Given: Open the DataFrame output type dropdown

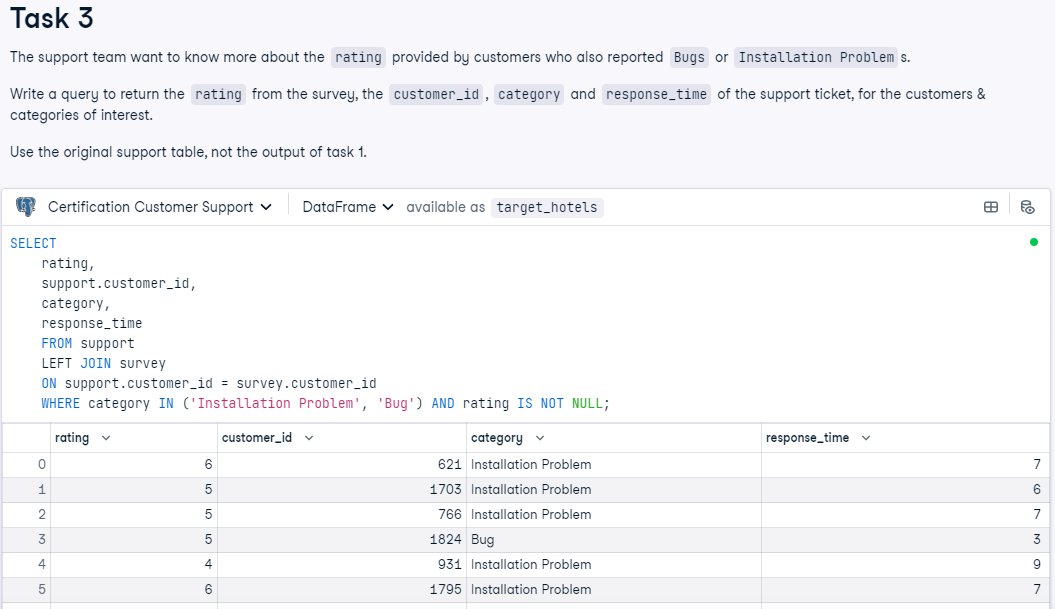Looking at the screenshot, I should (347, 207).
